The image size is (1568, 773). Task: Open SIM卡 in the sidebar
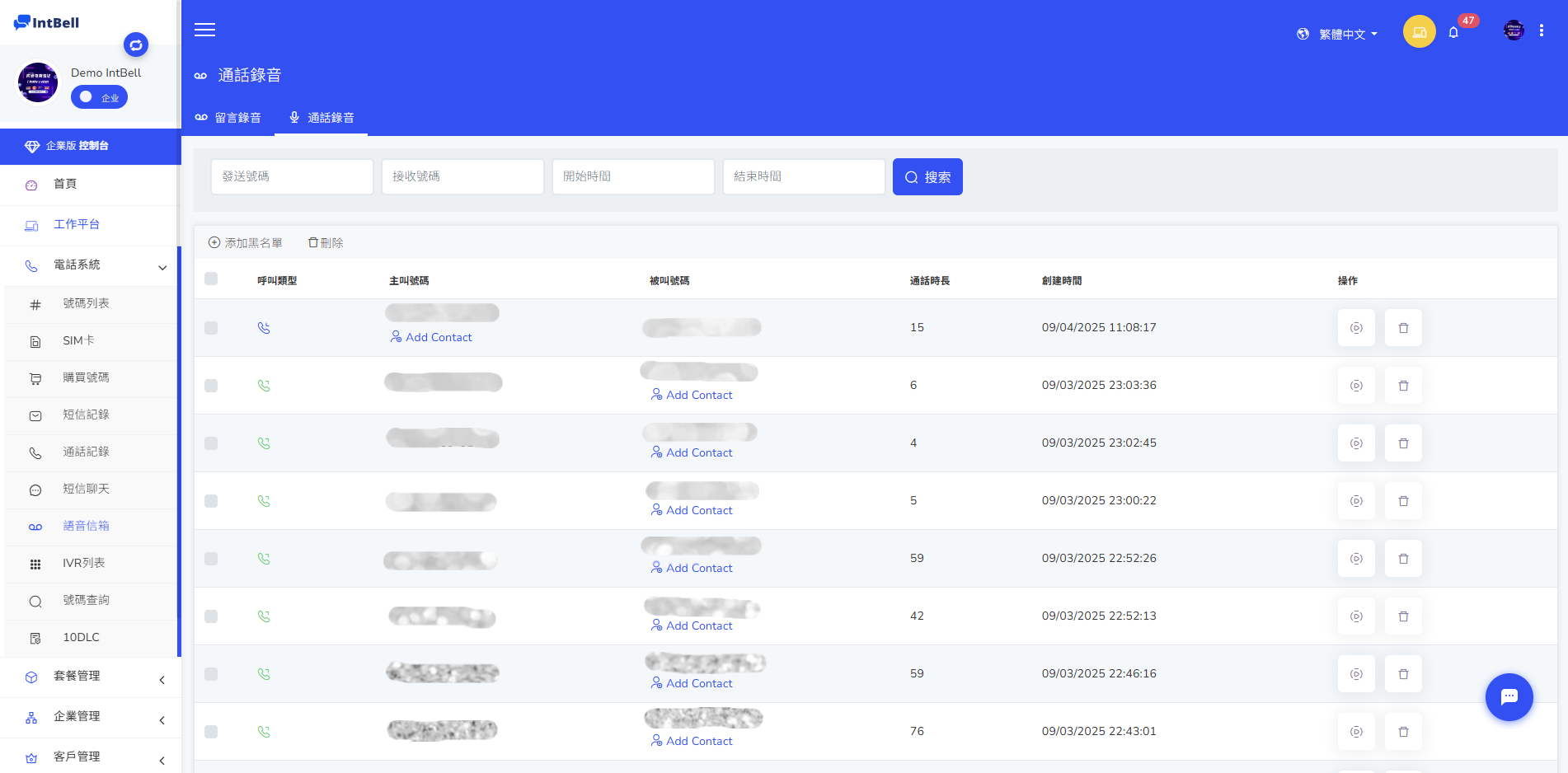coord(90,341)
